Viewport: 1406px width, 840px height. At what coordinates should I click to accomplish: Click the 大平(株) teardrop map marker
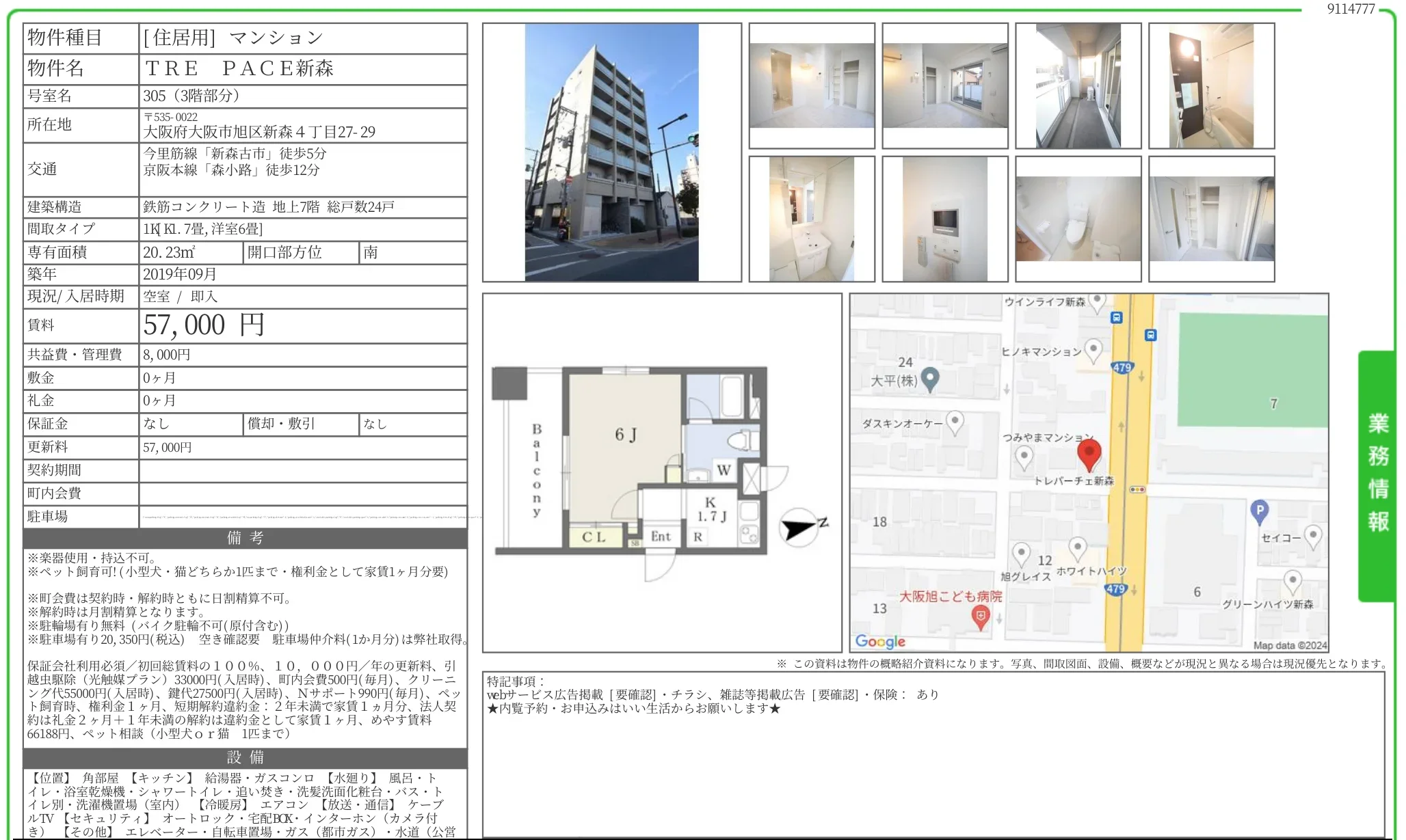(x=929, y=379)
